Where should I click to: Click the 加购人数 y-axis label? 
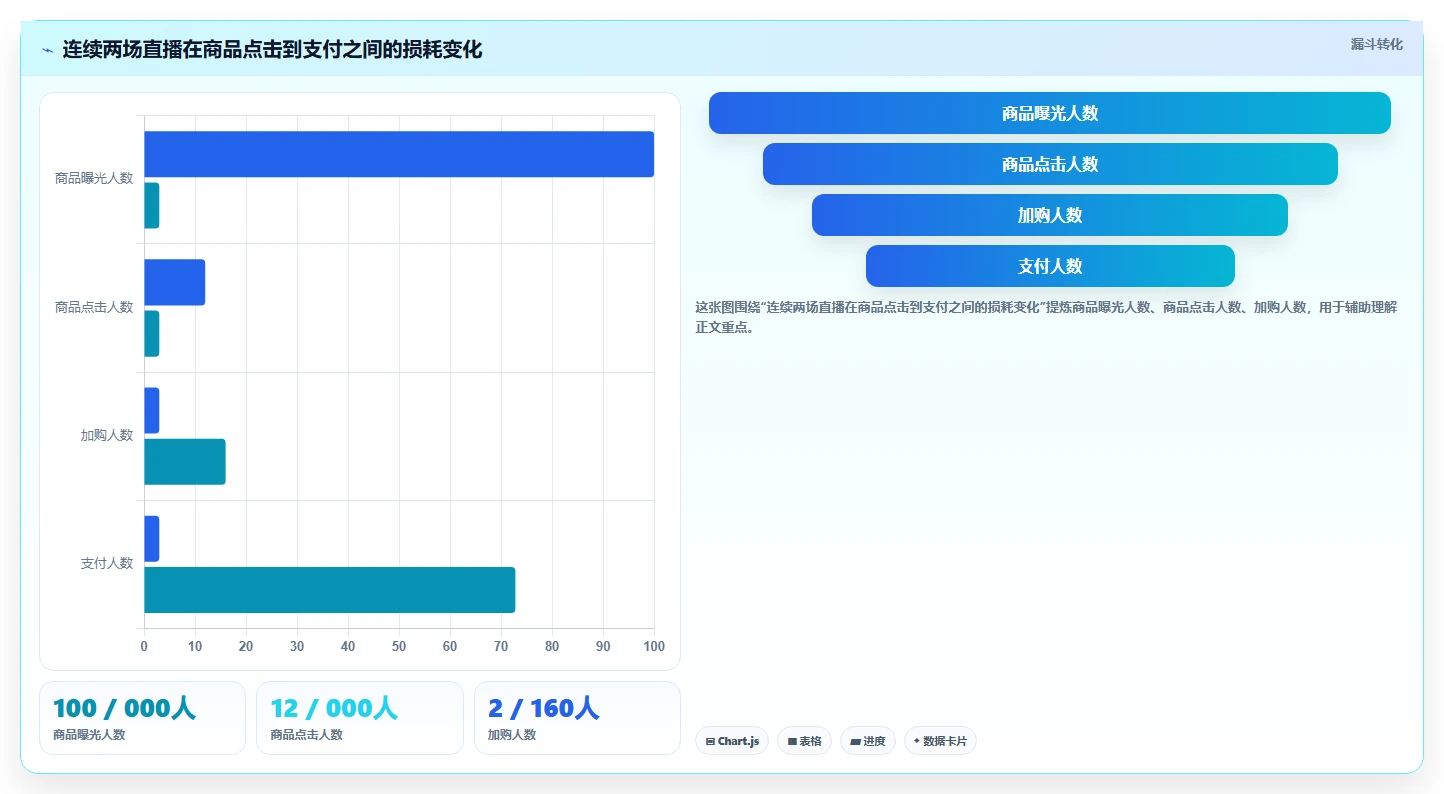[107, 435]
